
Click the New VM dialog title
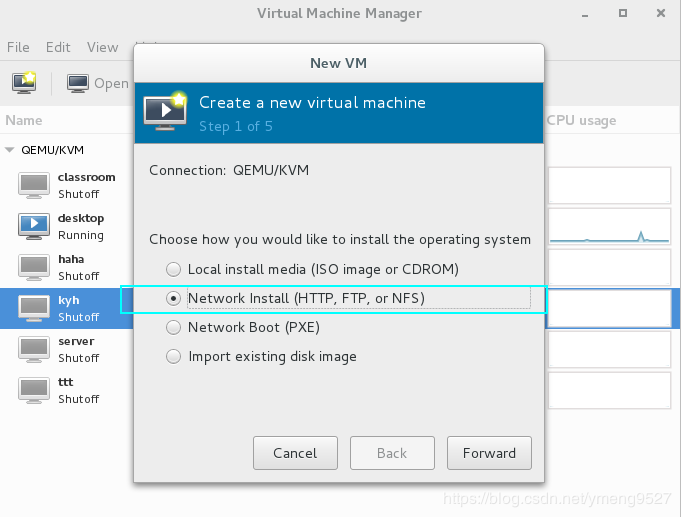click(x=338, y=63)
